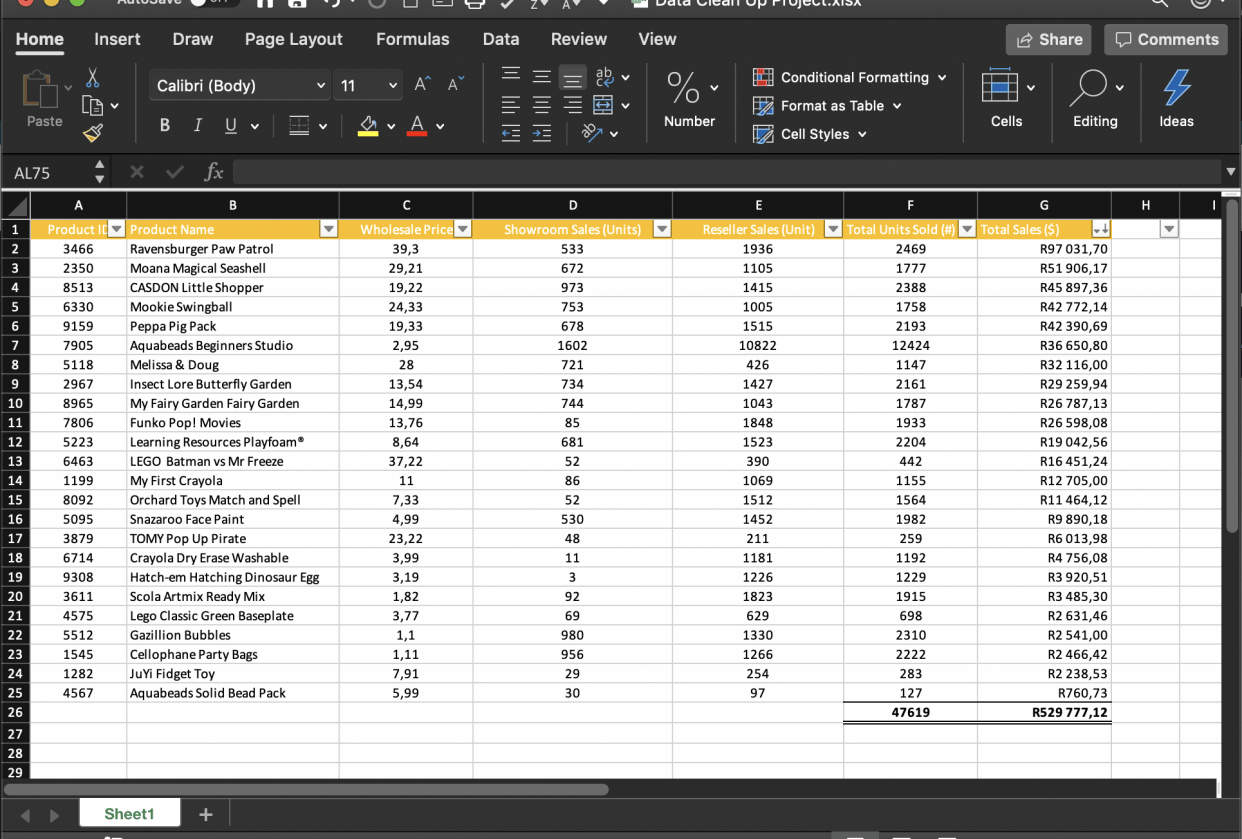Click the Cut scissors icon

tap(93, 78)
